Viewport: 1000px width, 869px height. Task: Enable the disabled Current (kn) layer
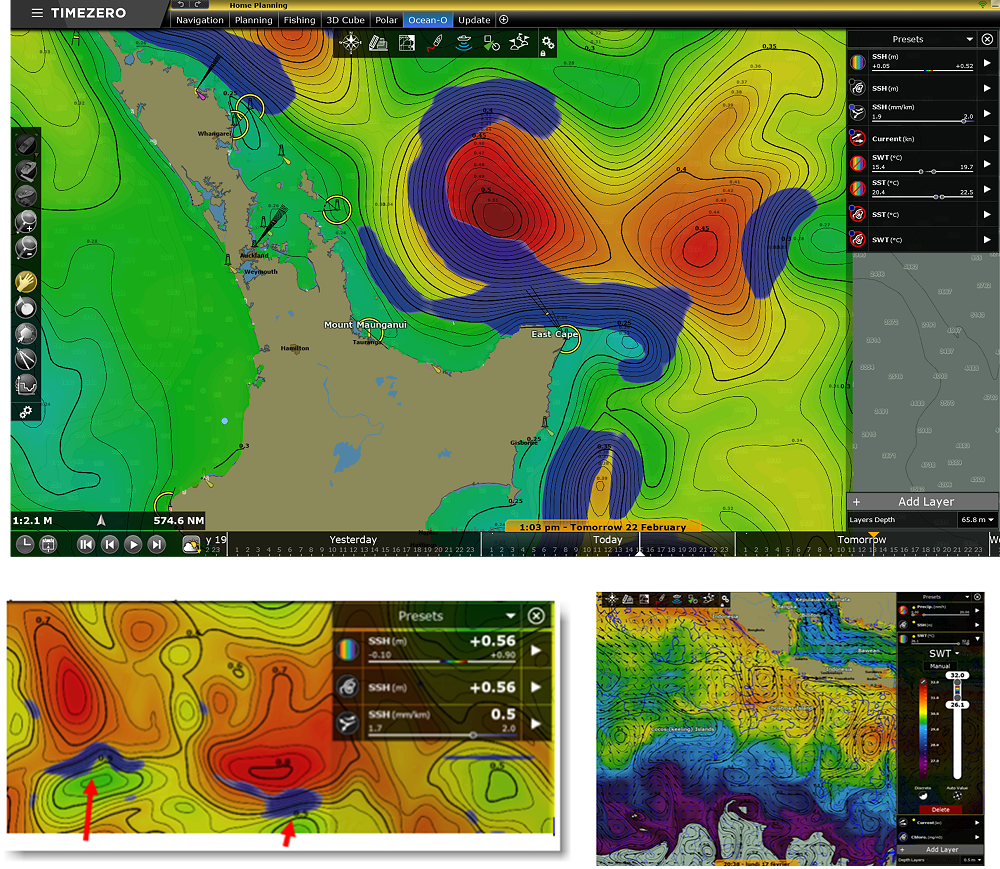pos(858,137)
